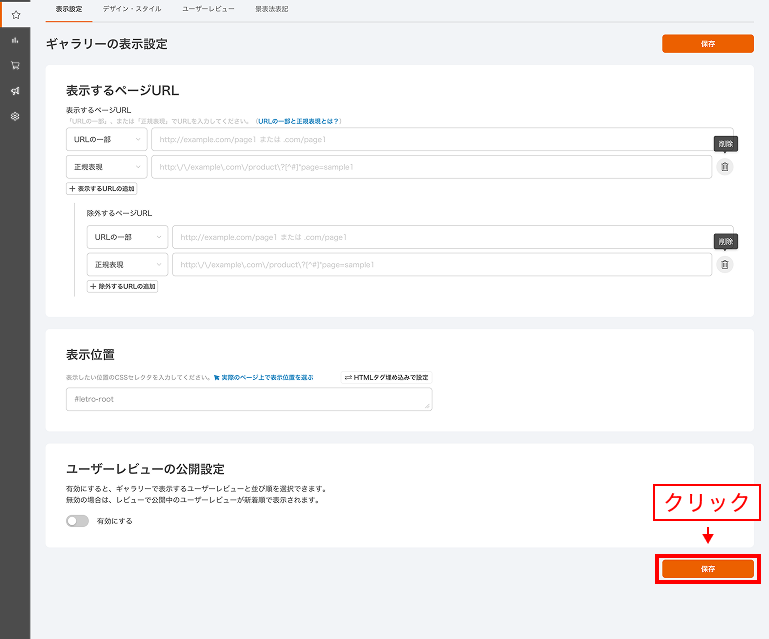This screenshot has width=769, height=639.
Task: Delete the 正規表現 row under 除外するページURL
Action: (724, 265)
